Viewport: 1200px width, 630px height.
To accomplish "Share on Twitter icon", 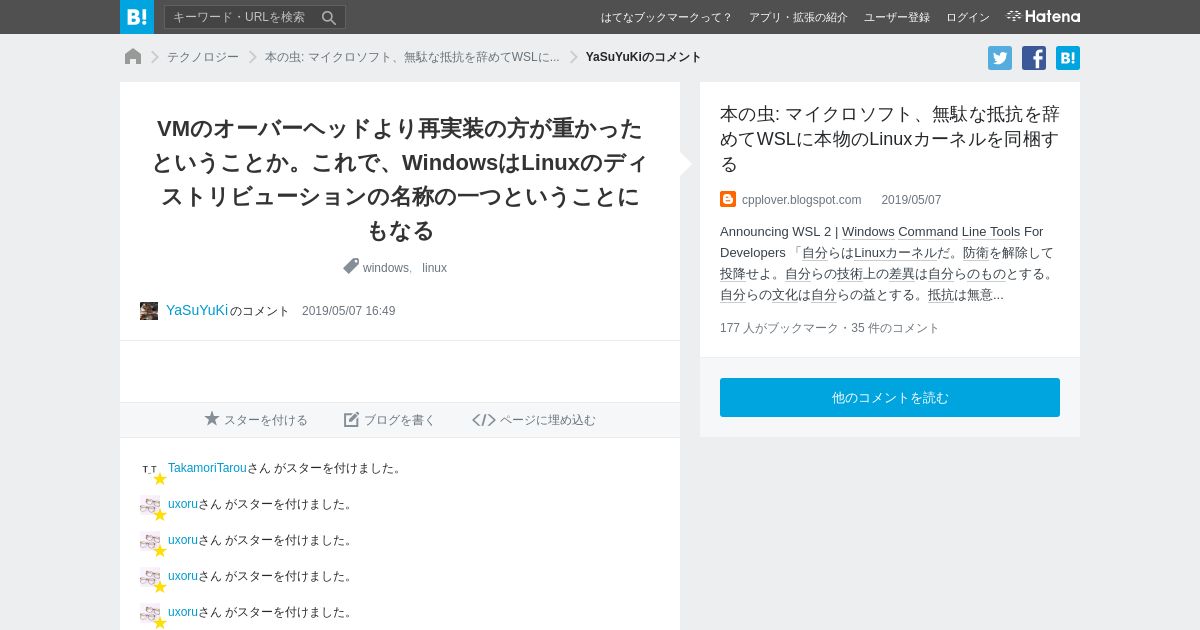I will tap(1000, 58).
